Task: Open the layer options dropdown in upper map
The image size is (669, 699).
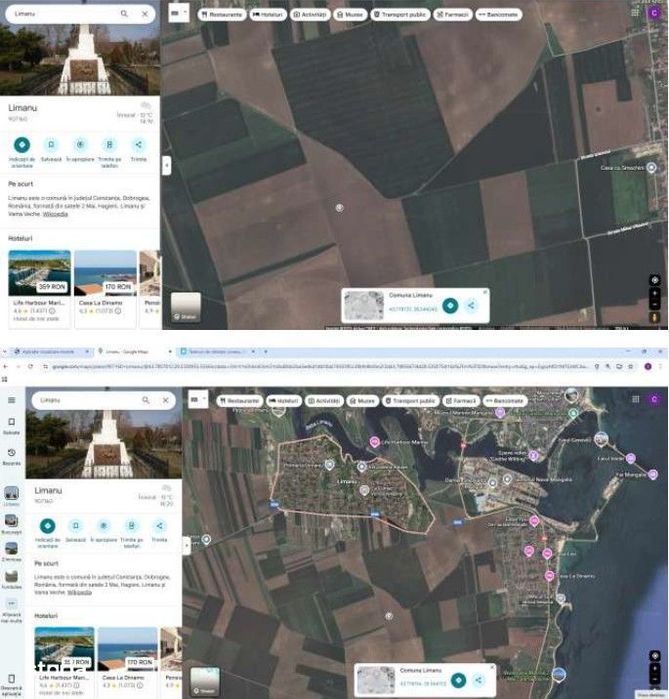Action: [x=179, y=13]
